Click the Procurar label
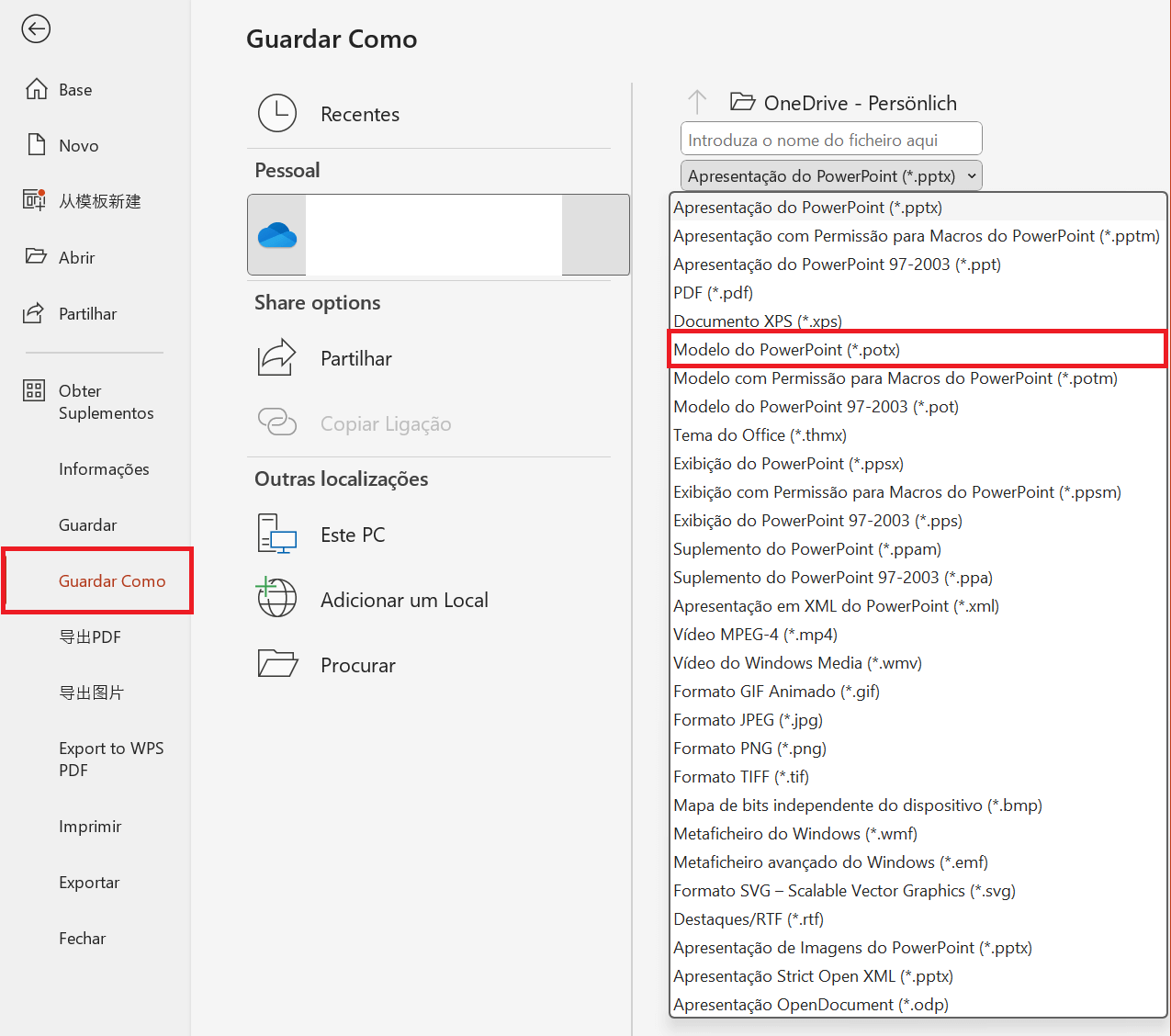The image size is (1171, 1036). click(x=358, y=666)
